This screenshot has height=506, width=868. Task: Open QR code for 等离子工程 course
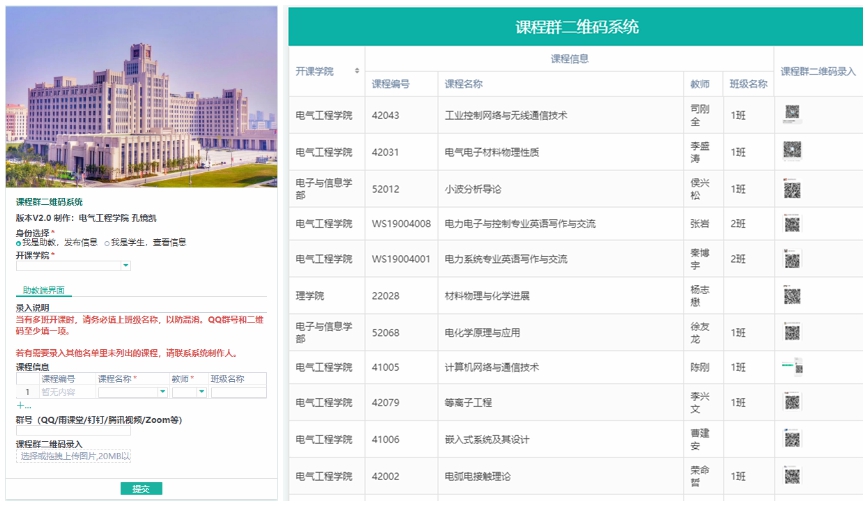tap(792, 402)
